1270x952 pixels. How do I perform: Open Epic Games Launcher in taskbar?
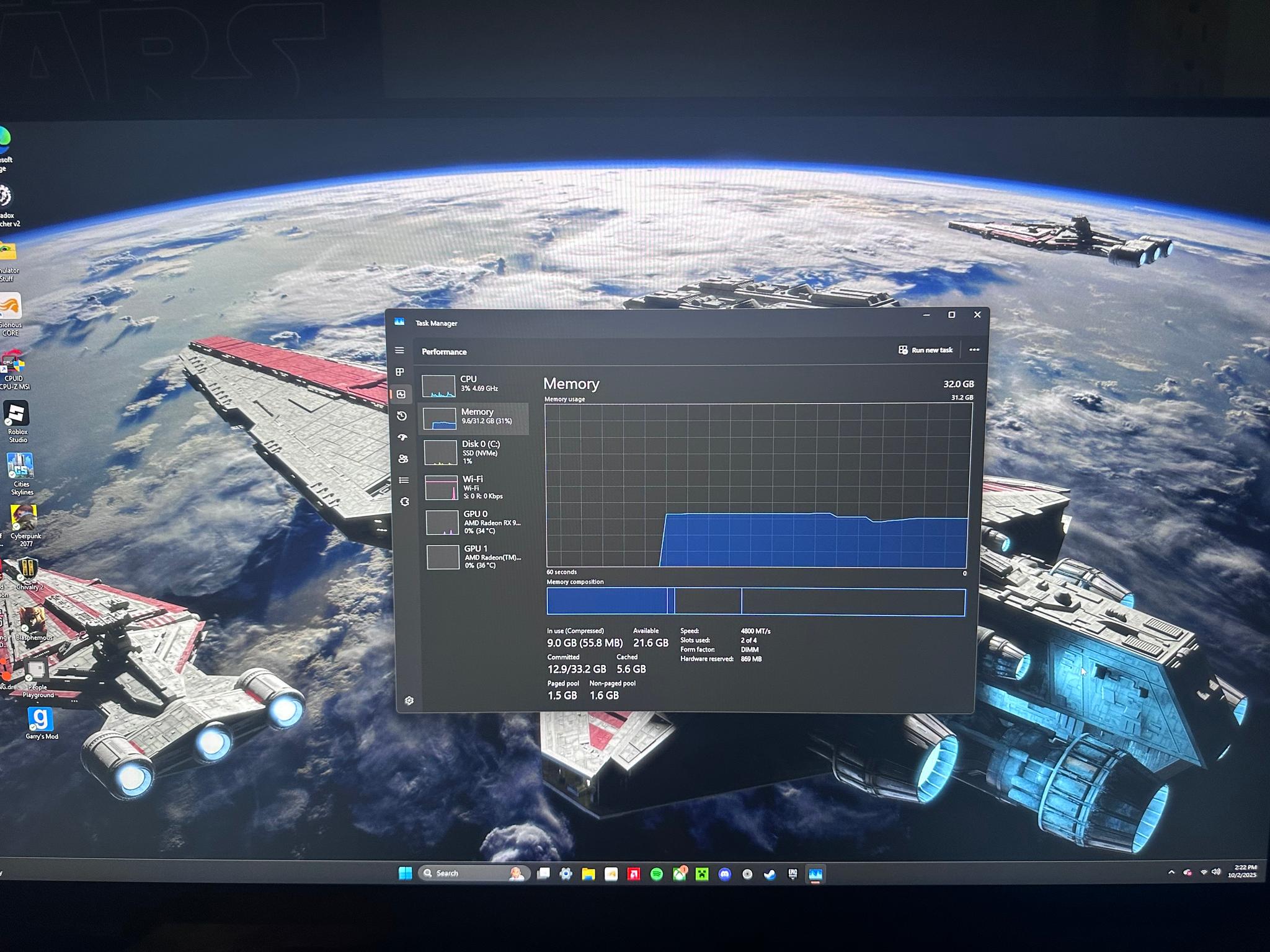click(x=793, y=874)
